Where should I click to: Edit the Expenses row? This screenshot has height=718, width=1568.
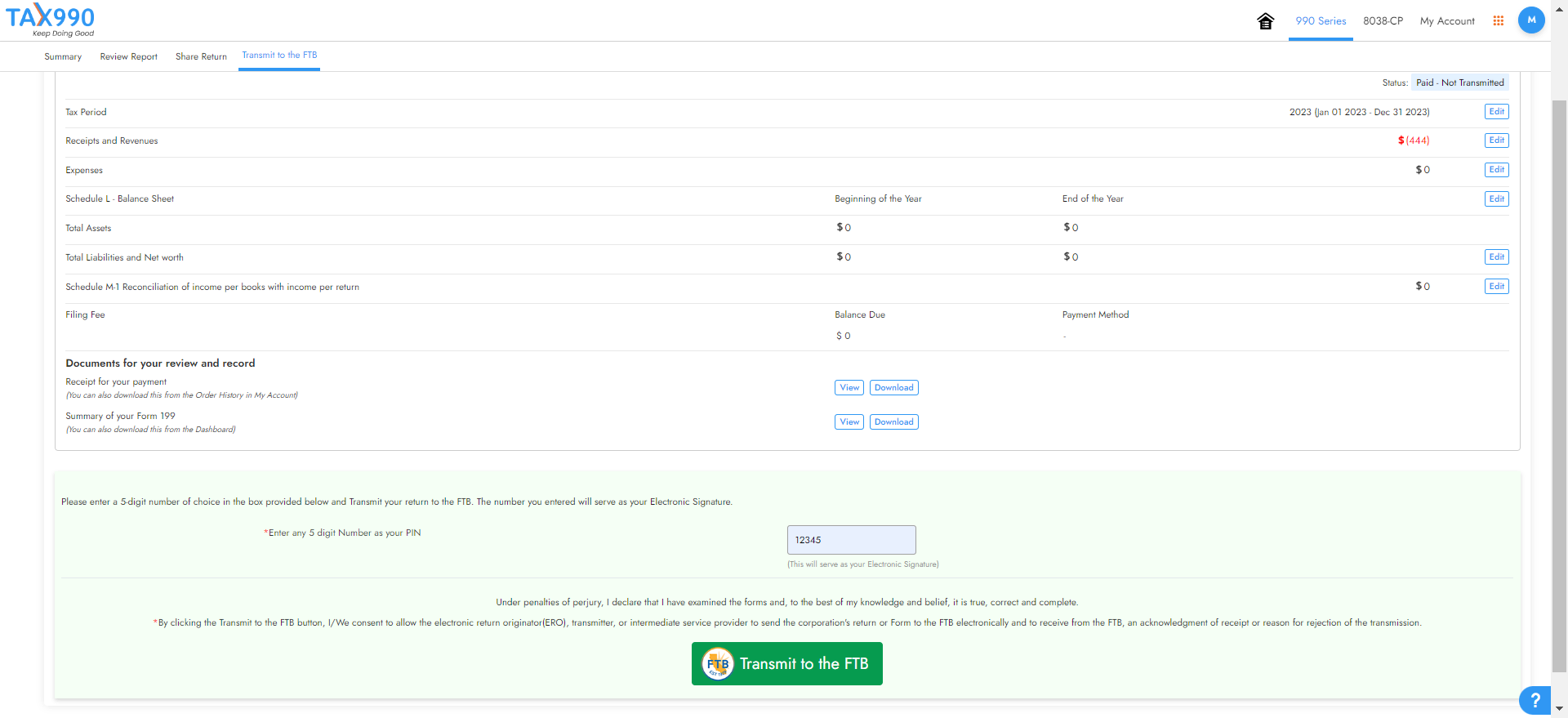[x=1496, y=170]
